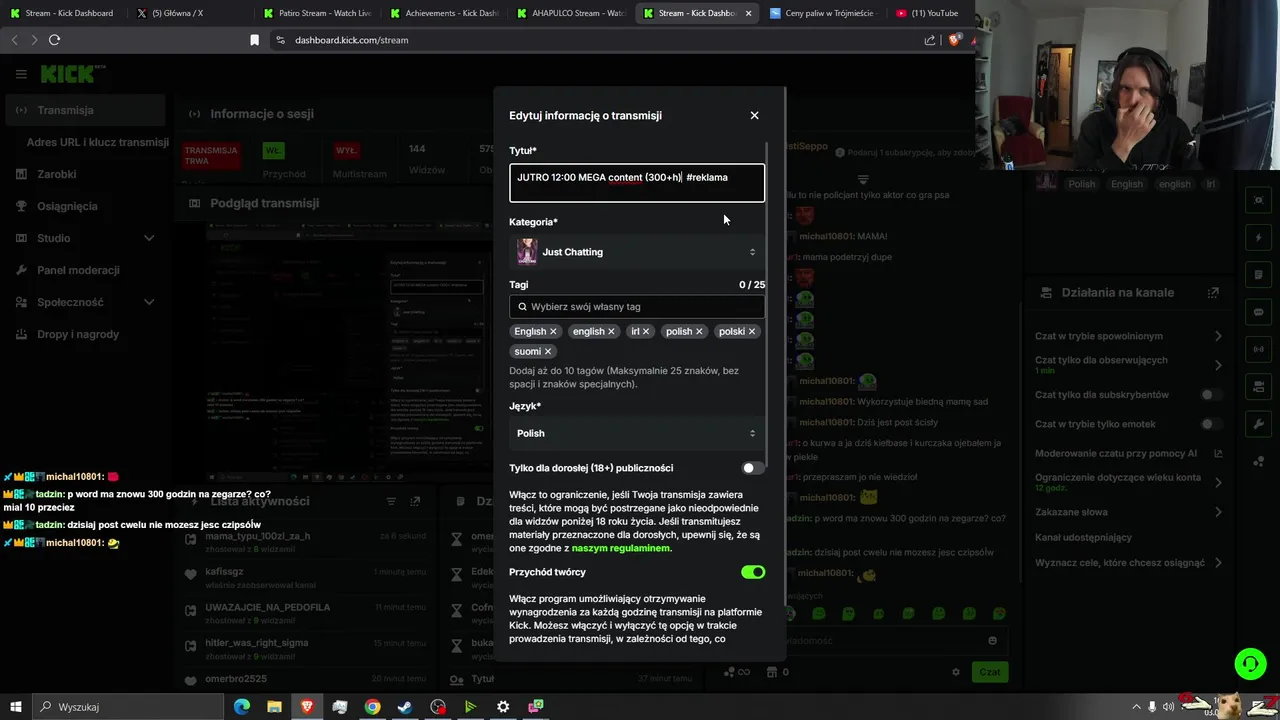This screenshot has width=1280, height=720.
Task: Click the wrench icon in right rail
Action: tap(1258, 424)
